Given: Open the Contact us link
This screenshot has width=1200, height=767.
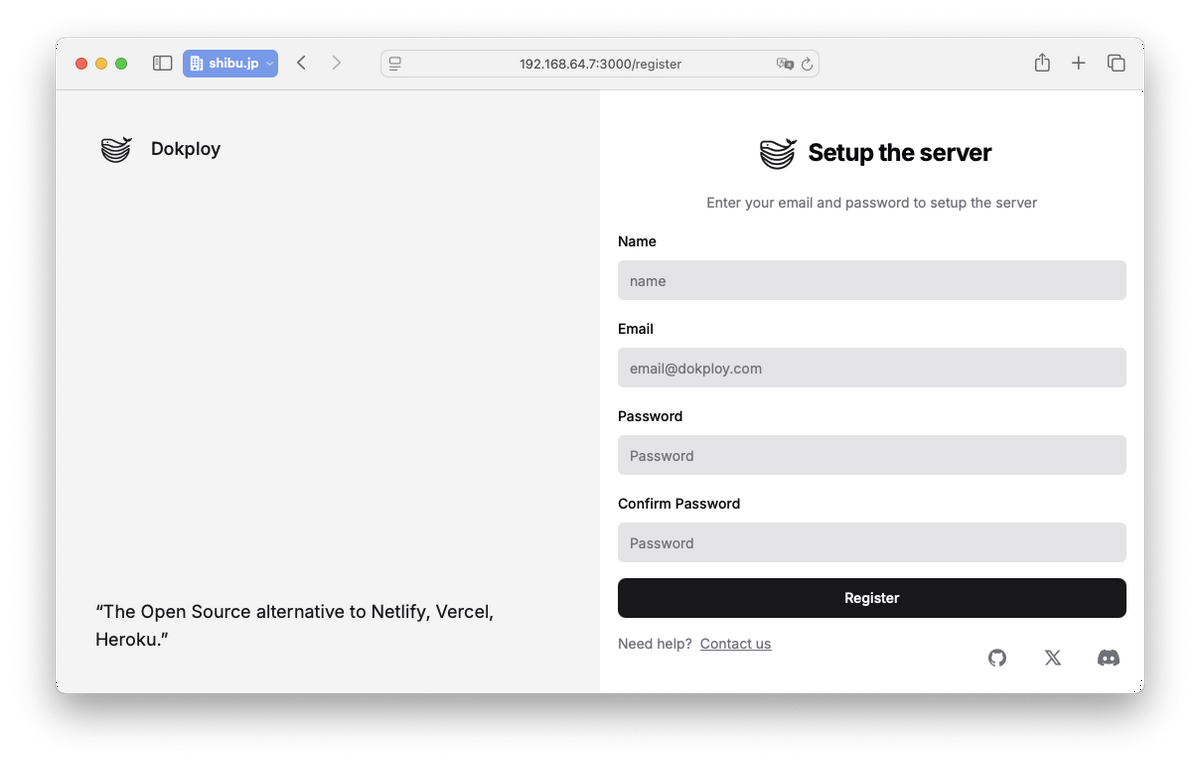Looking at the screenshot, I should point(736,644).
